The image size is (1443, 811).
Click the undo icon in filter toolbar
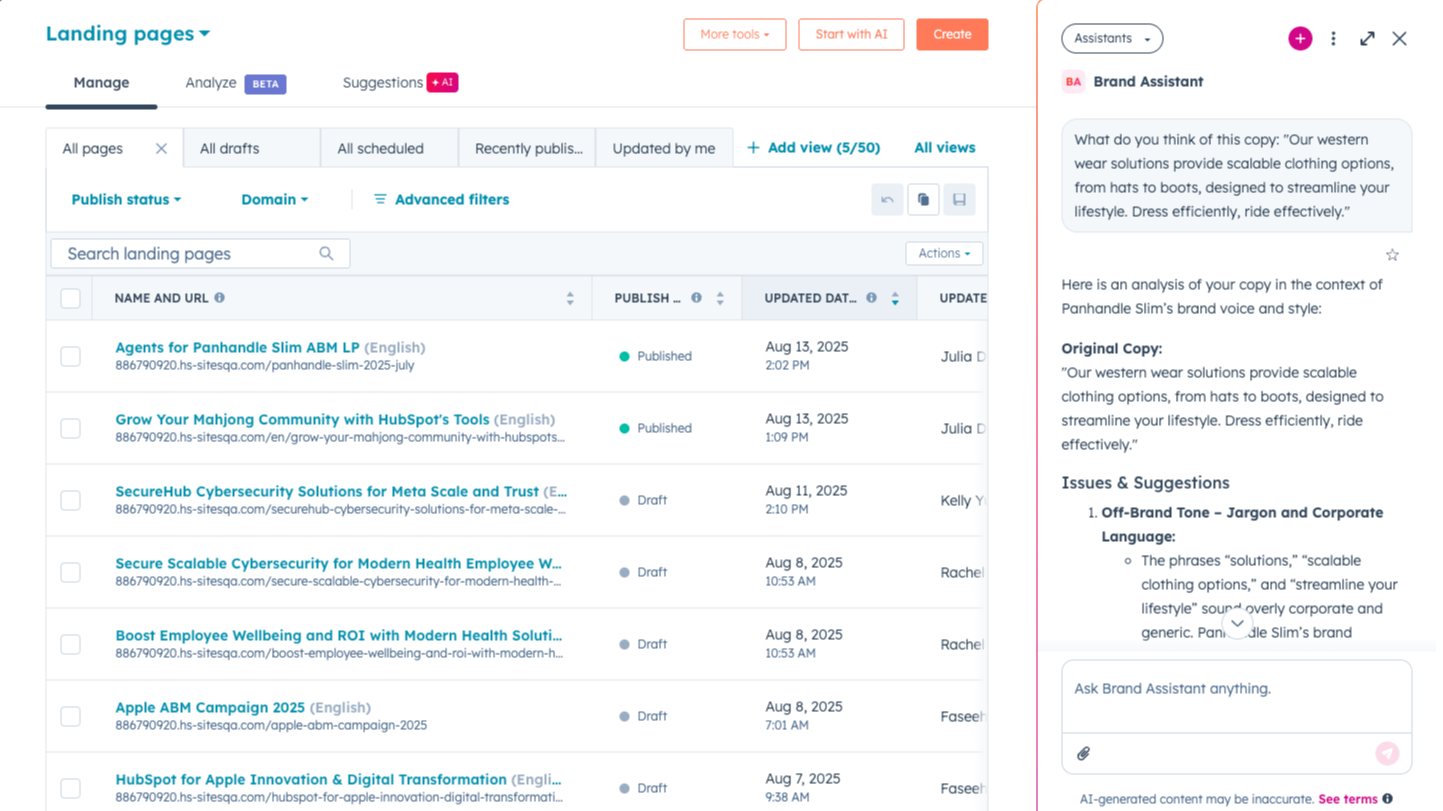(887, 200)
